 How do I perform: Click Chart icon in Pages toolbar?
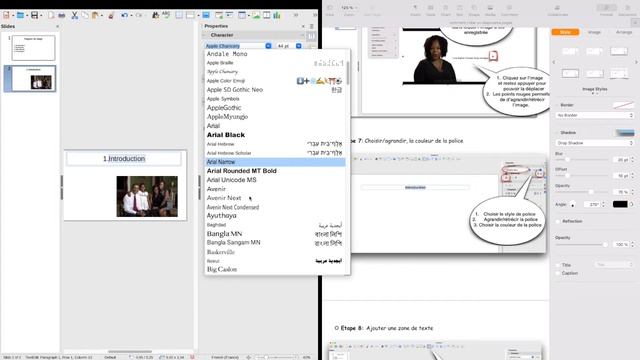445,10
